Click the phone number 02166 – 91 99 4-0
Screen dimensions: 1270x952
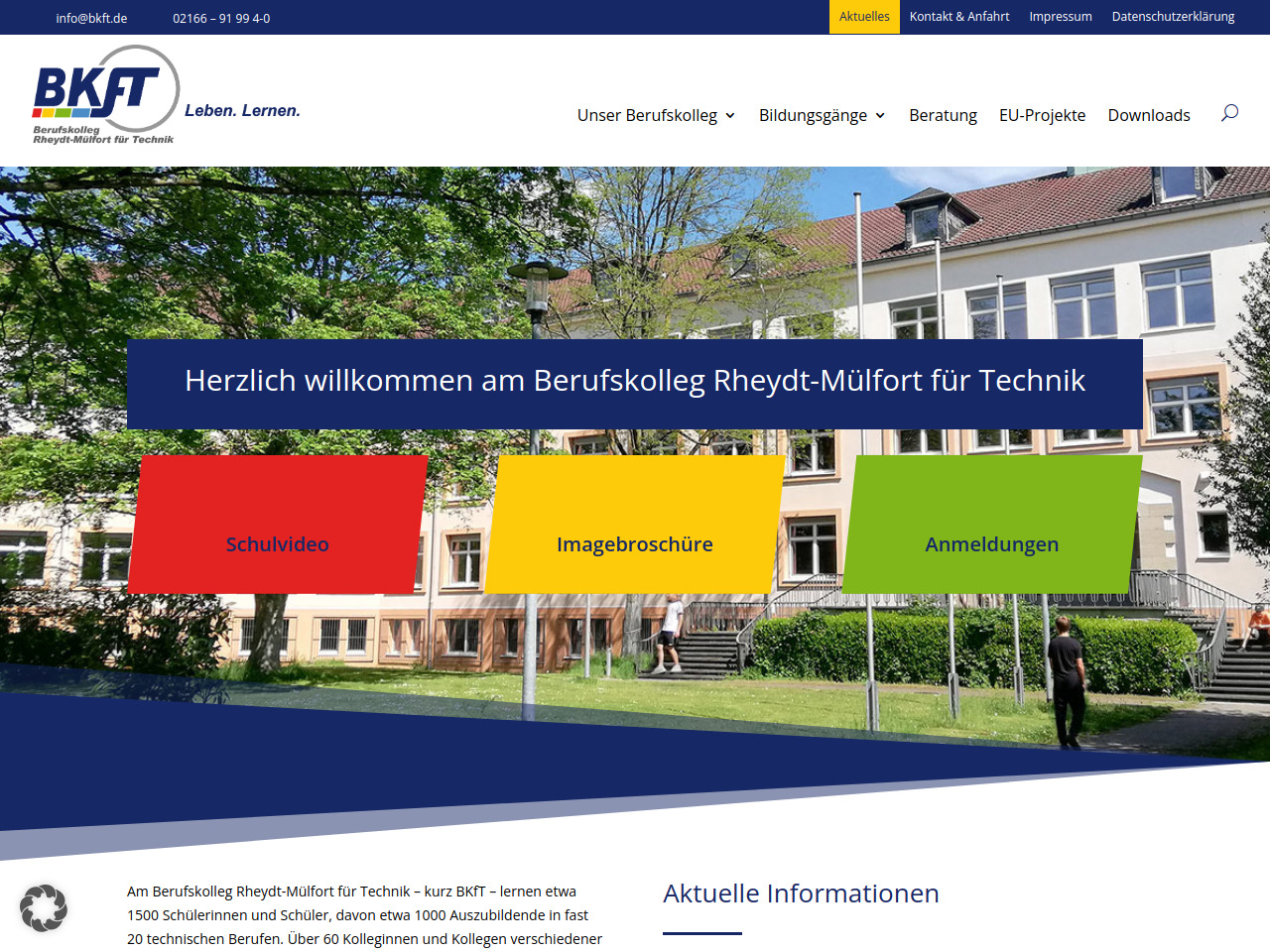221,18
